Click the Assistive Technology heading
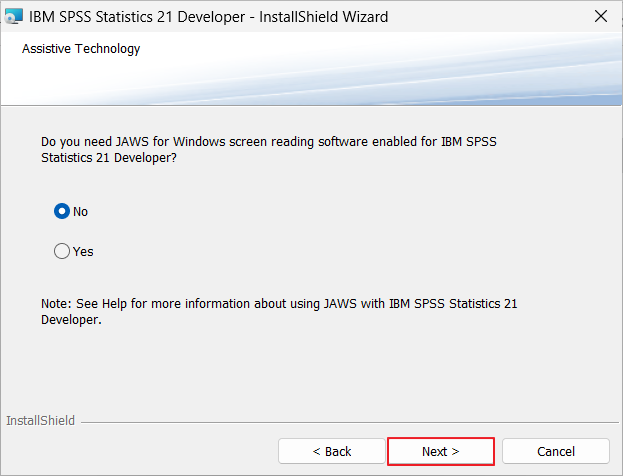The width and height of the screenshot is (623, 476). point(81,48)
